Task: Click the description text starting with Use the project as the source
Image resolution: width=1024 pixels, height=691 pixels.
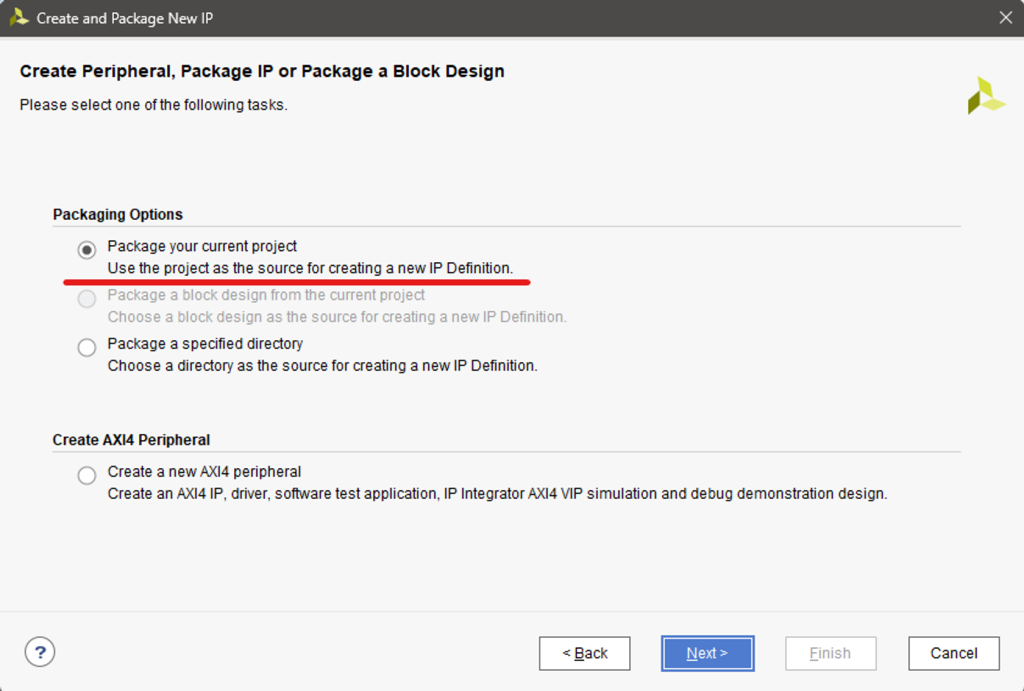Action: click(x=310, y=268)
